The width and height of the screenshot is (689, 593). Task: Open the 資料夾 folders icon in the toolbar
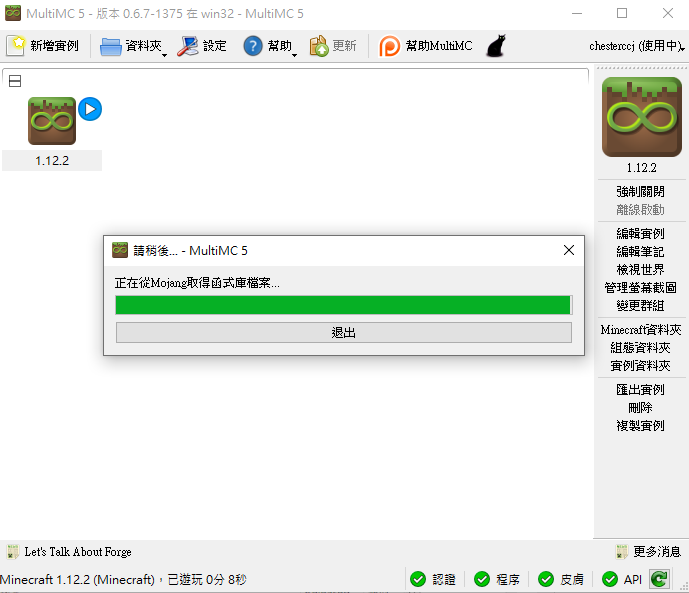110,46
